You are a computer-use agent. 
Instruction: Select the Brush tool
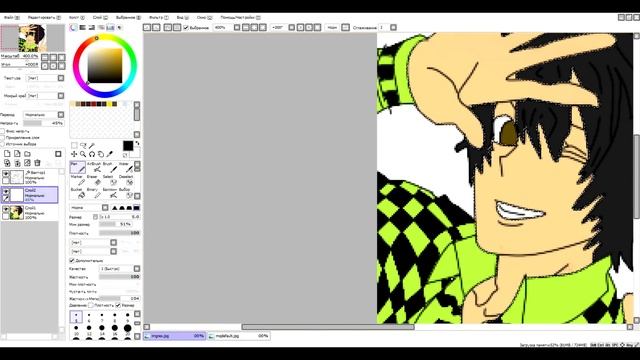[109, 167]
